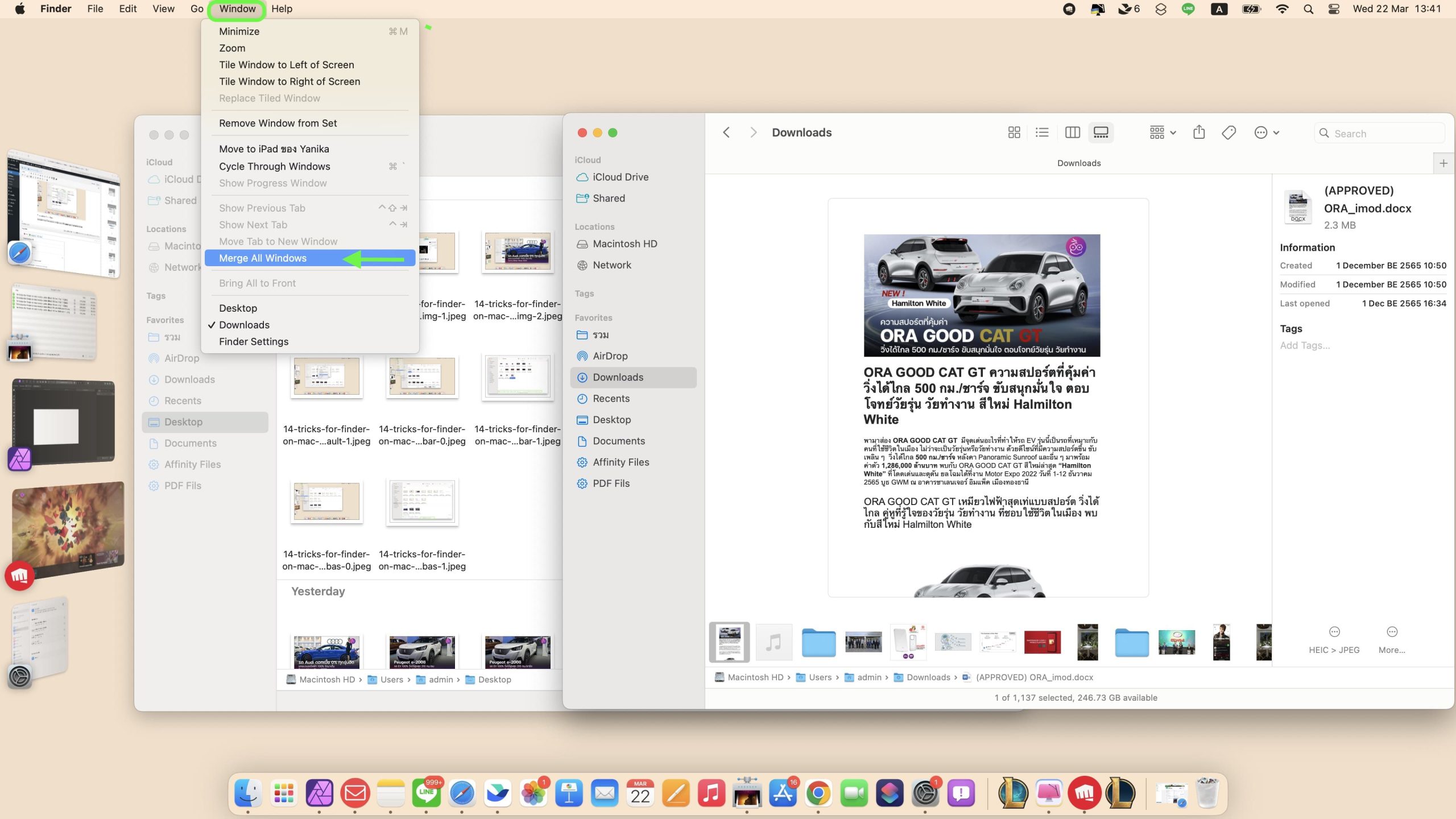
Task: Click the Share toolbar icon
Action: (x=1199, y=133)
